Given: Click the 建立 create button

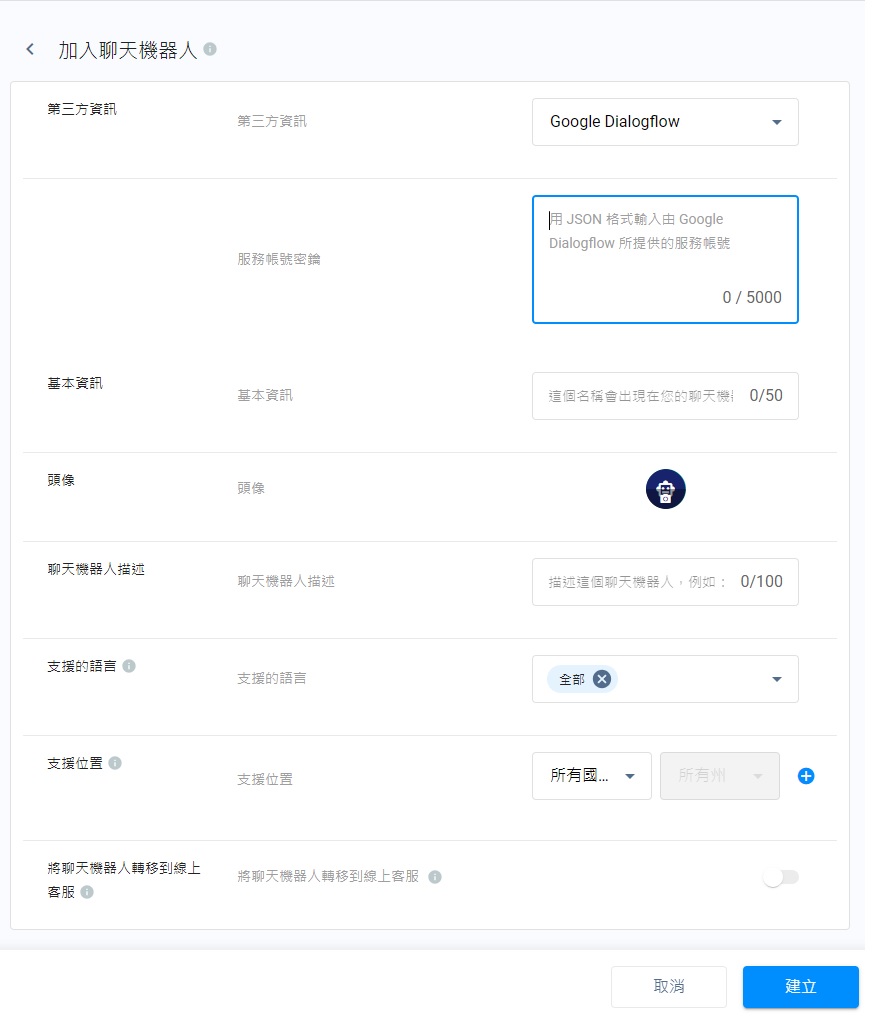Looking at the screenshot, I should click(x=800, y=987).
